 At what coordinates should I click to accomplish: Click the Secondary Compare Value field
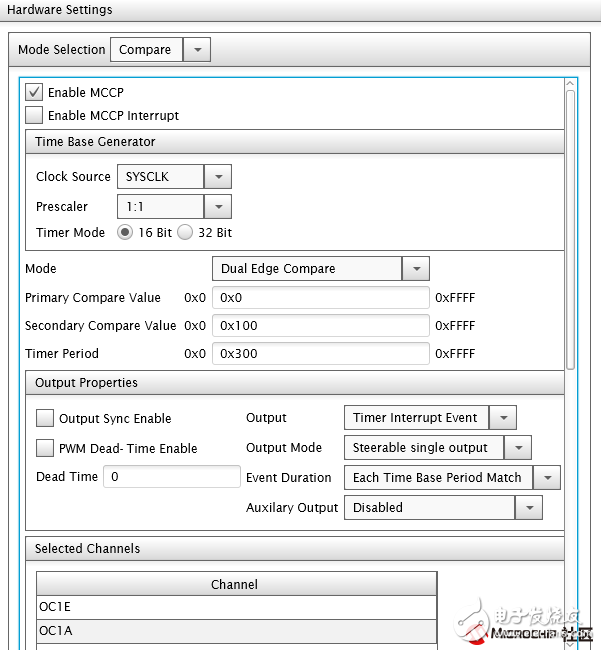(x=320, y=326)
